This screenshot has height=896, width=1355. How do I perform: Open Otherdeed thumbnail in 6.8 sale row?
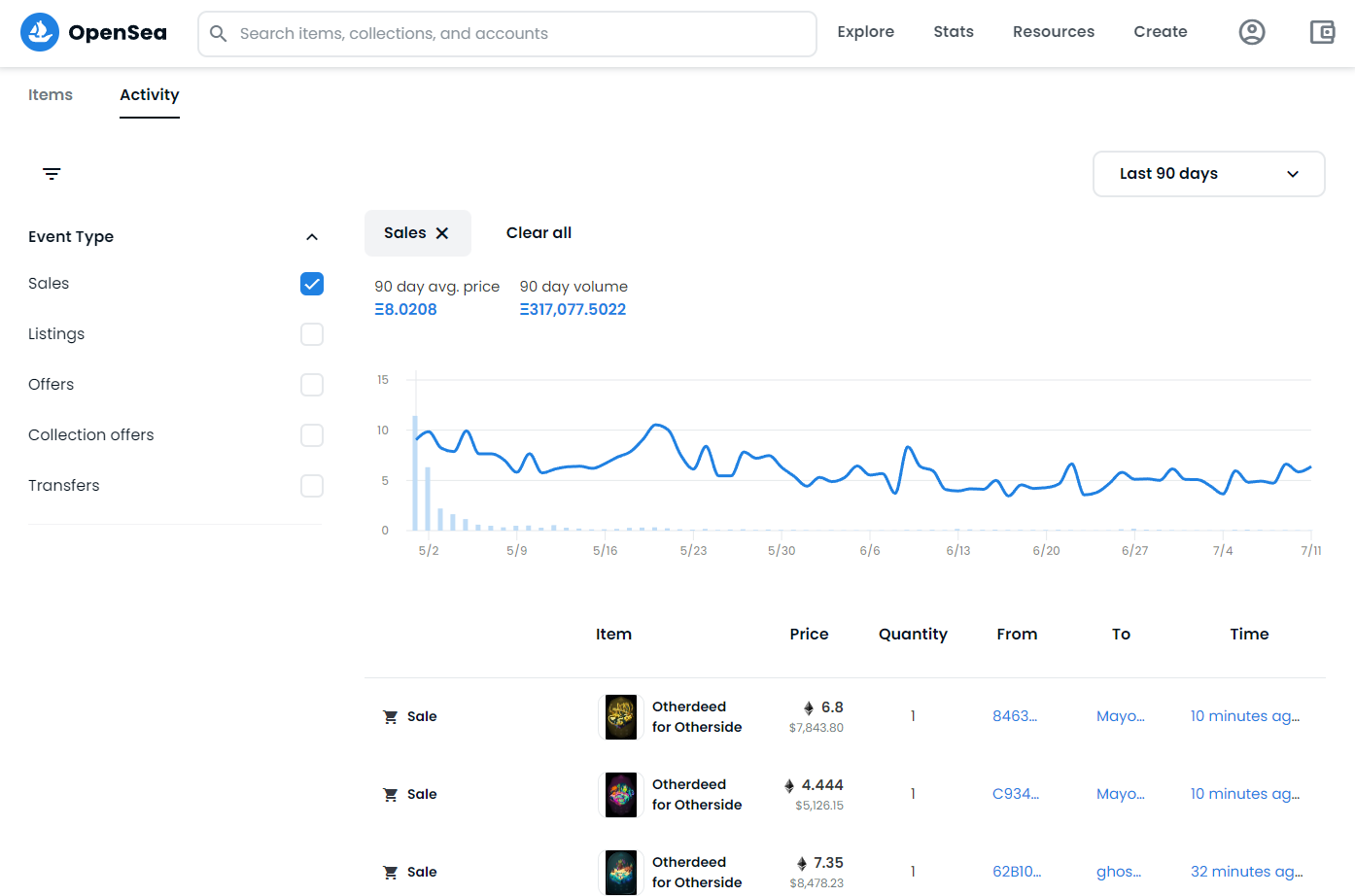[621, 717]
